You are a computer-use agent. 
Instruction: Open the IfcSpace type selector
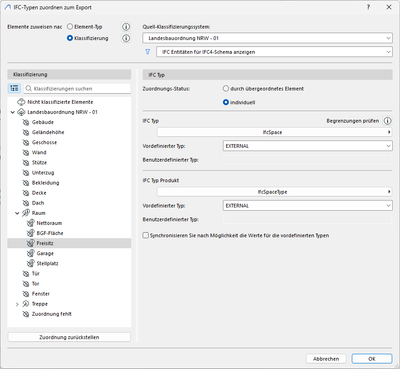tap(274, 132)
